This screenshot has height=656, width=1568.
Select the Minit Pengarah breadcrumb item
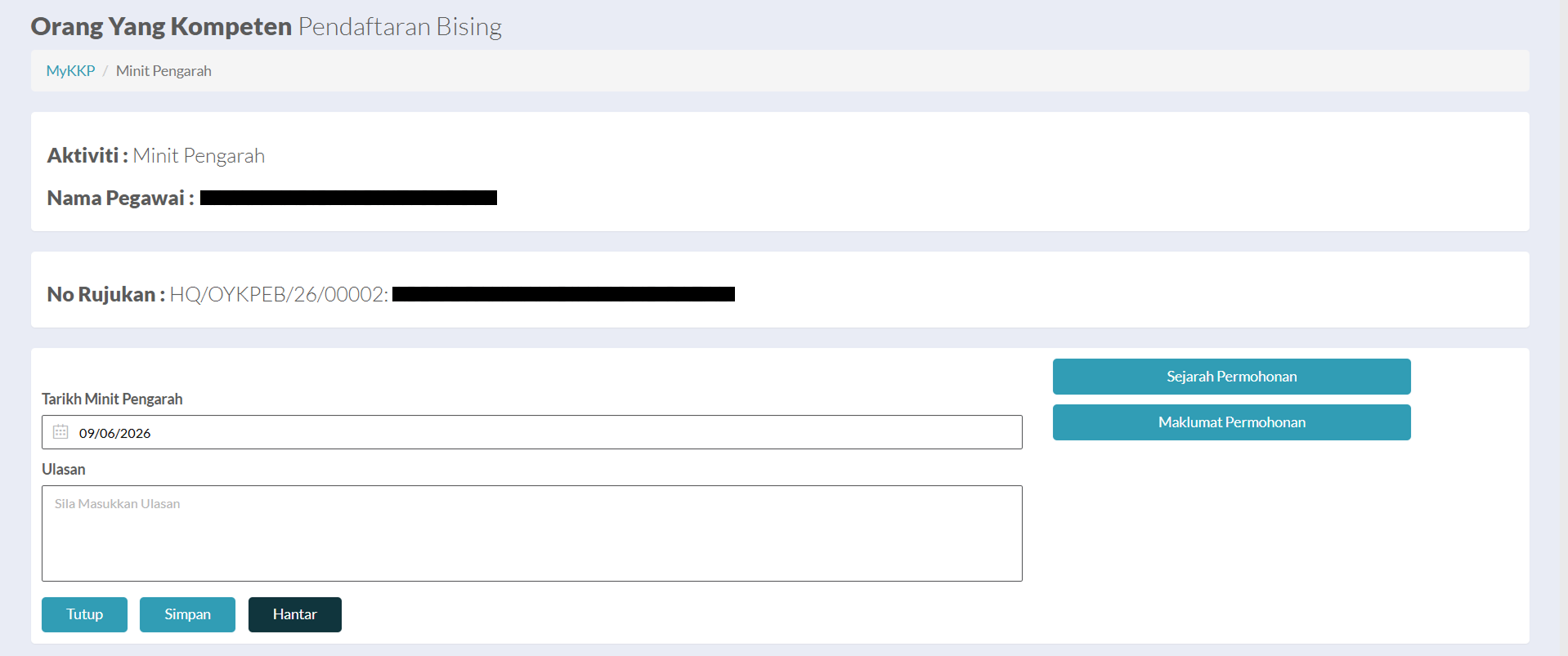coord(164,71)
